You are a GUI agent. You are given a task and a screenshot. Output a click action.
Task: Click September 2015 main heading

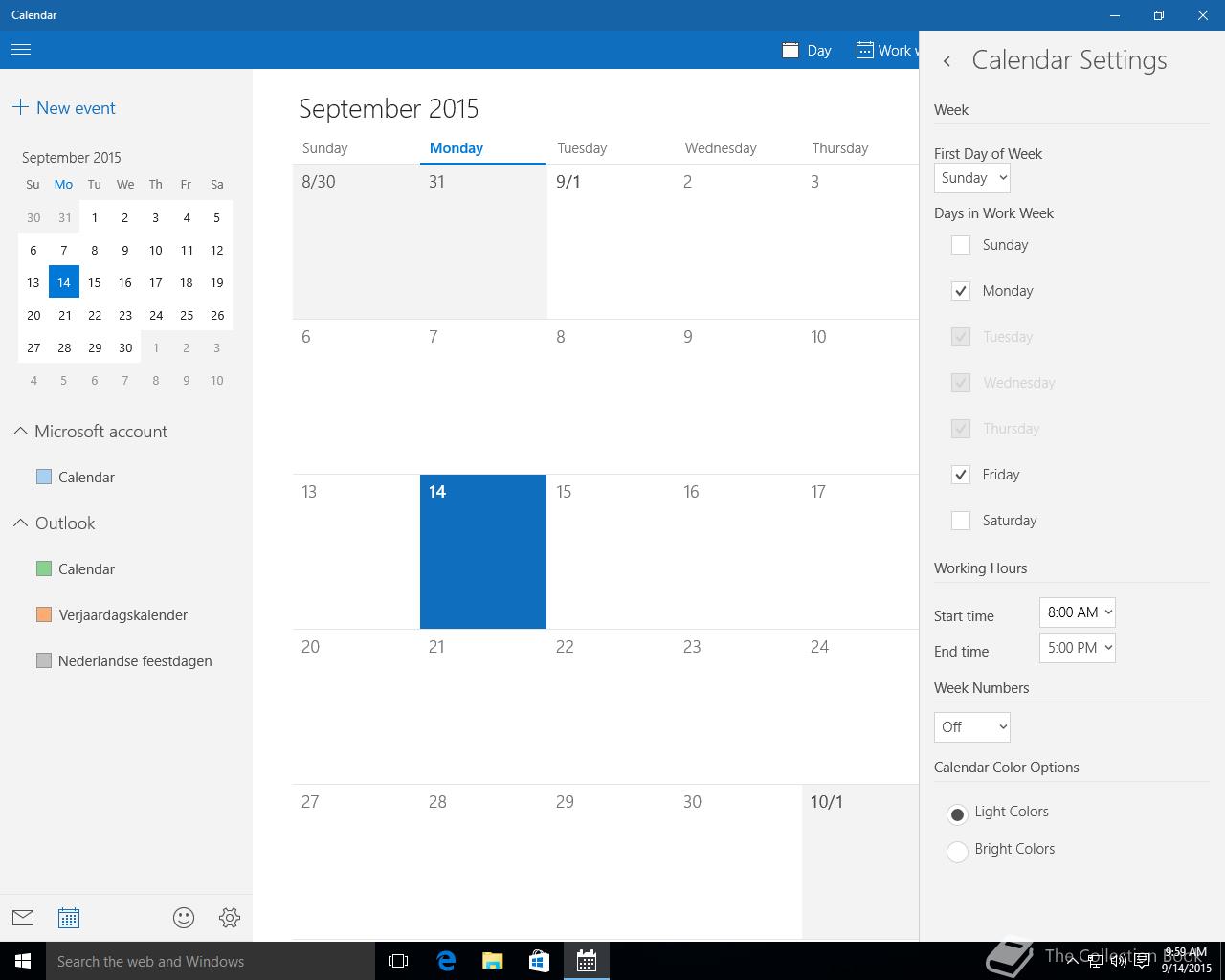pyautogui.click(x=389, y=108)
